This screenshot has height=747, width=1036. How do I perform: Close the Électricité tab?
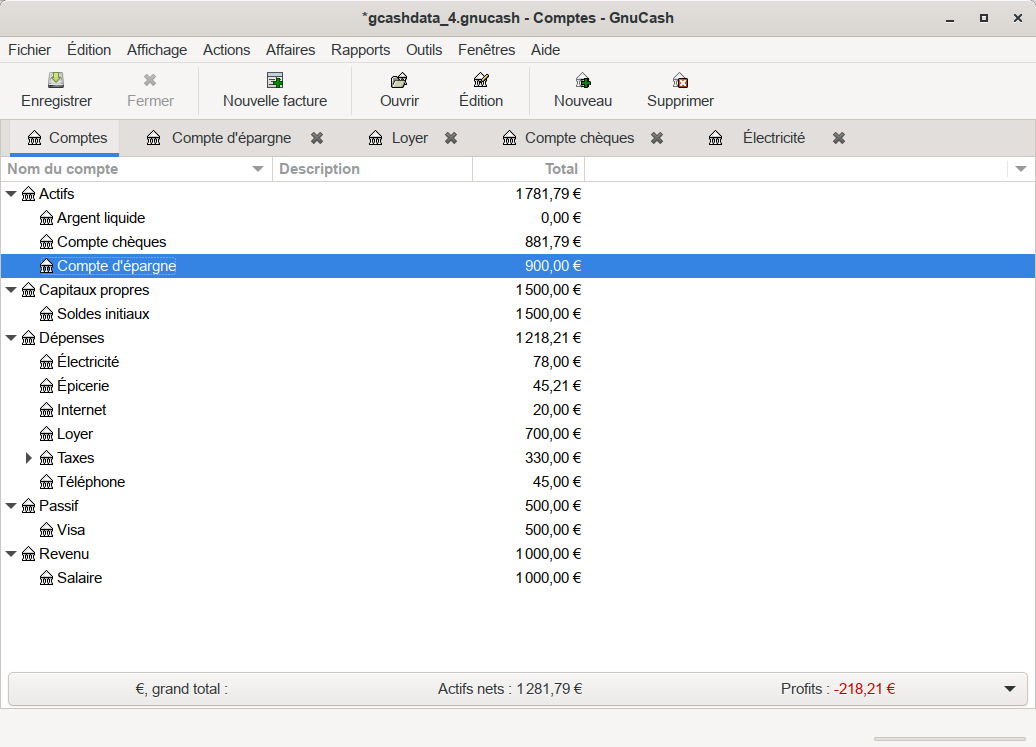pyautogui.click(x=839, y=138)
